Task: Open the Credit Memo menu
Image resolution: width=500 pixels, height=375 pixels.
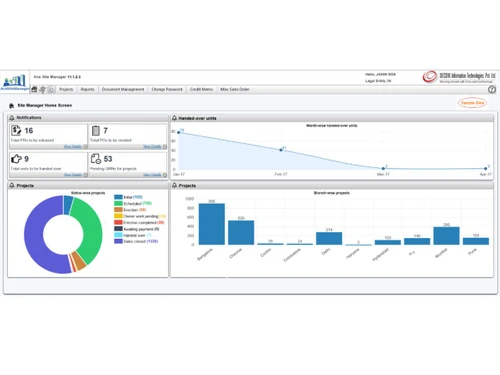Action: coord(201,89)
